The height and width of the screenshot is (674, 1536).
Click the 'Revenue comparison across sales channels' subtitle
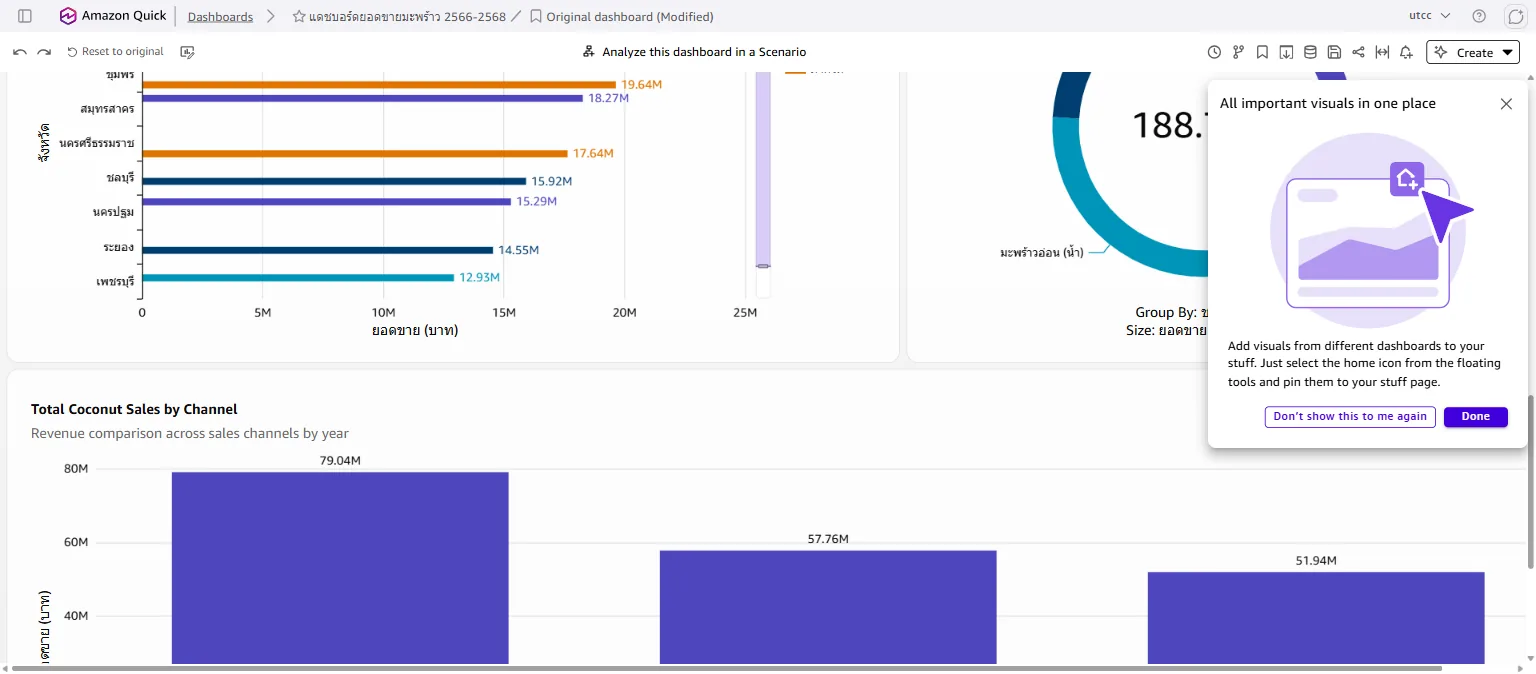click(x=190, y=434)
